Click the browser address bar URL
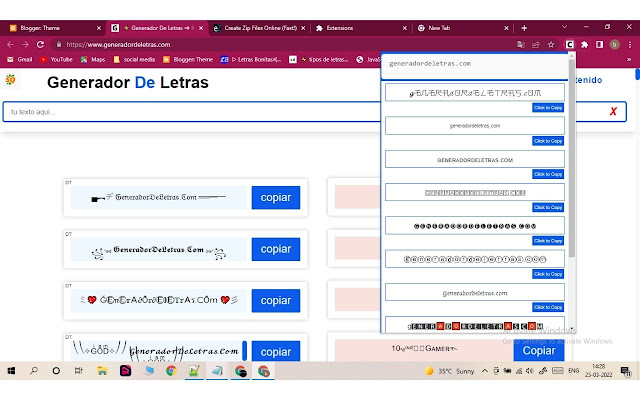The height and width of the screenshot is (400, 640). [118, 44]
